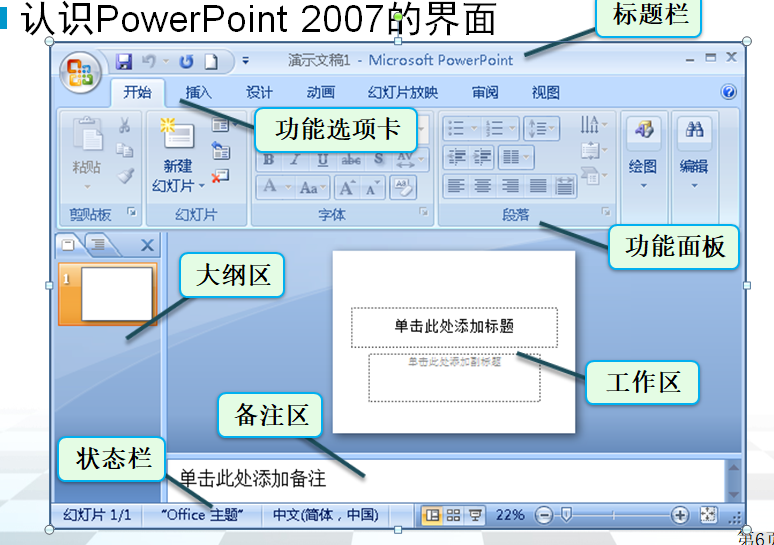The width and height of the screenshot is (774, 545).
Task: Click the Find binoculars icon for 编辑
Action: click(694, 130)
